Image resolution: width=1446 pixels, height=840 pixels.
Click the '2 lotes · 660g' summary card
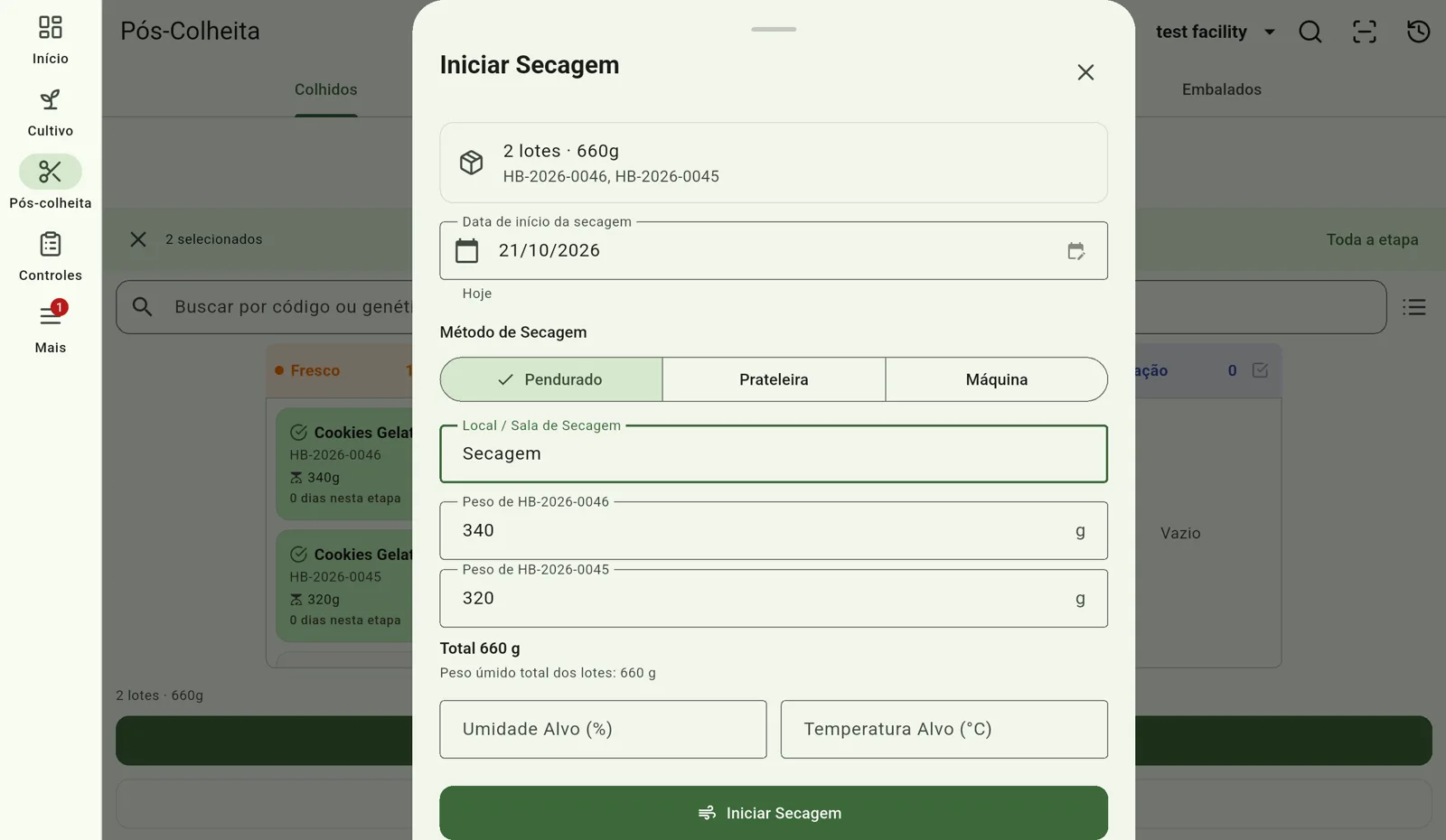pyautogui.click(x=774, y=163)
